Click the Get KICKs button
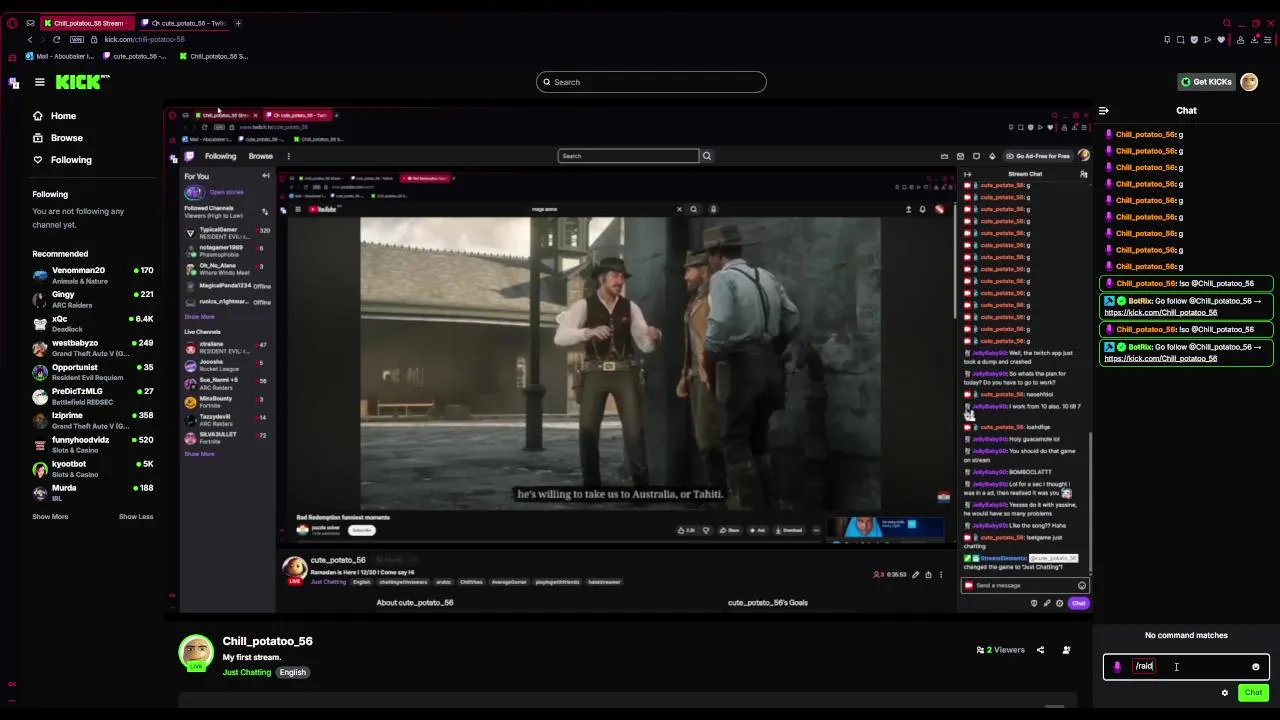The width and height of the screenshot is (1280, 720). pyautogui.click(x=1205, y=82)
